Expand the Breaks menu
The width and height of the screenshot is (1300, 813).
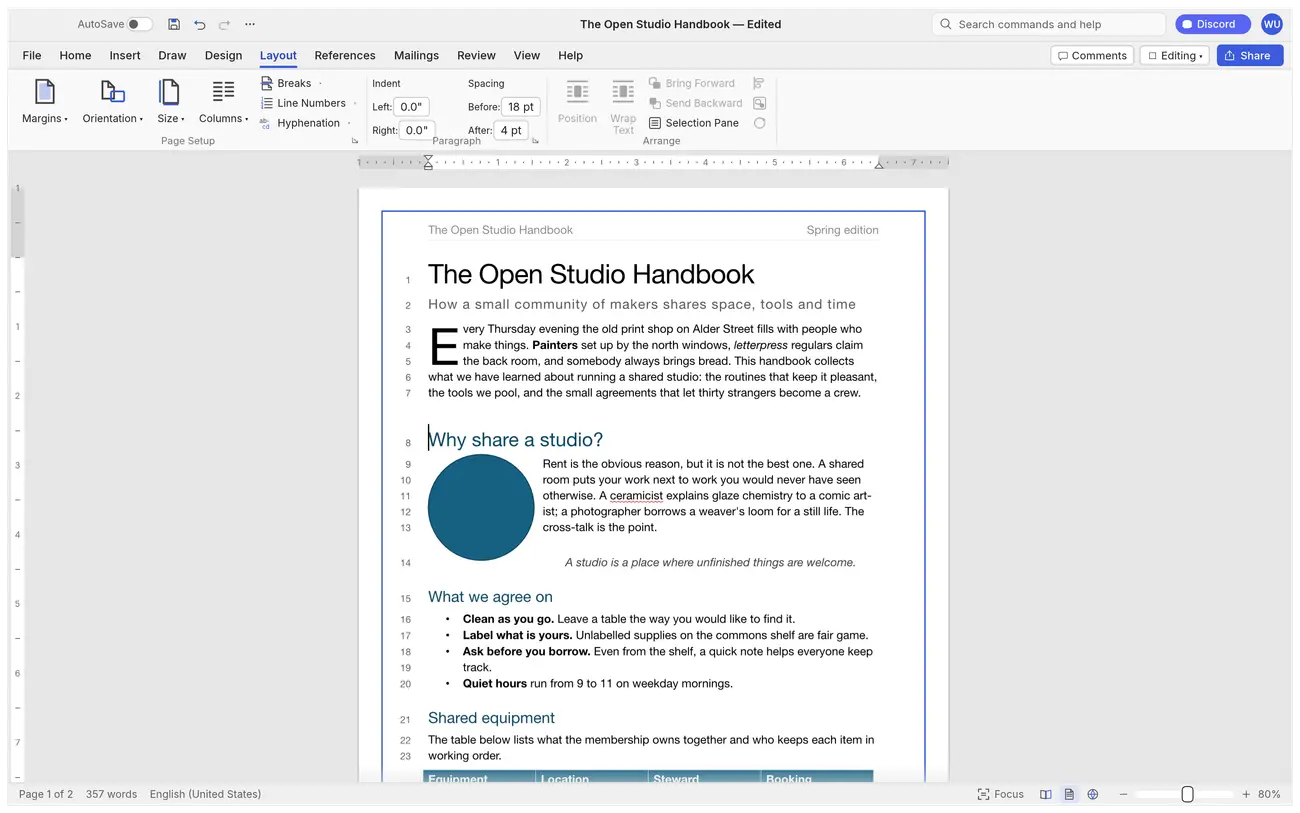[x=291, y=83]
